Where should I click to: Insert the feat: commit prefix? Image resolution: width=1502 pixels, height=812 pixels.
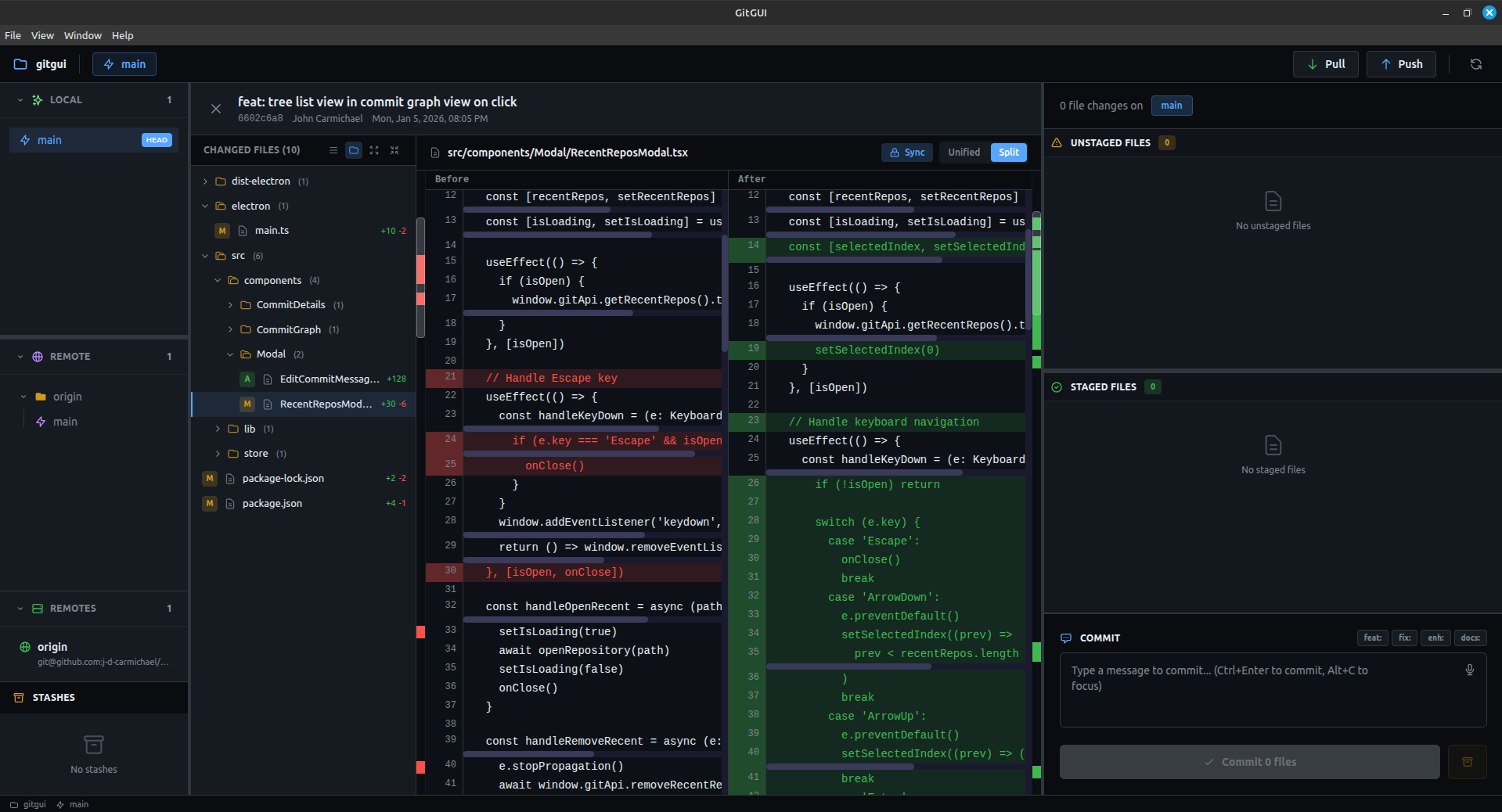tap(1371, 638)
